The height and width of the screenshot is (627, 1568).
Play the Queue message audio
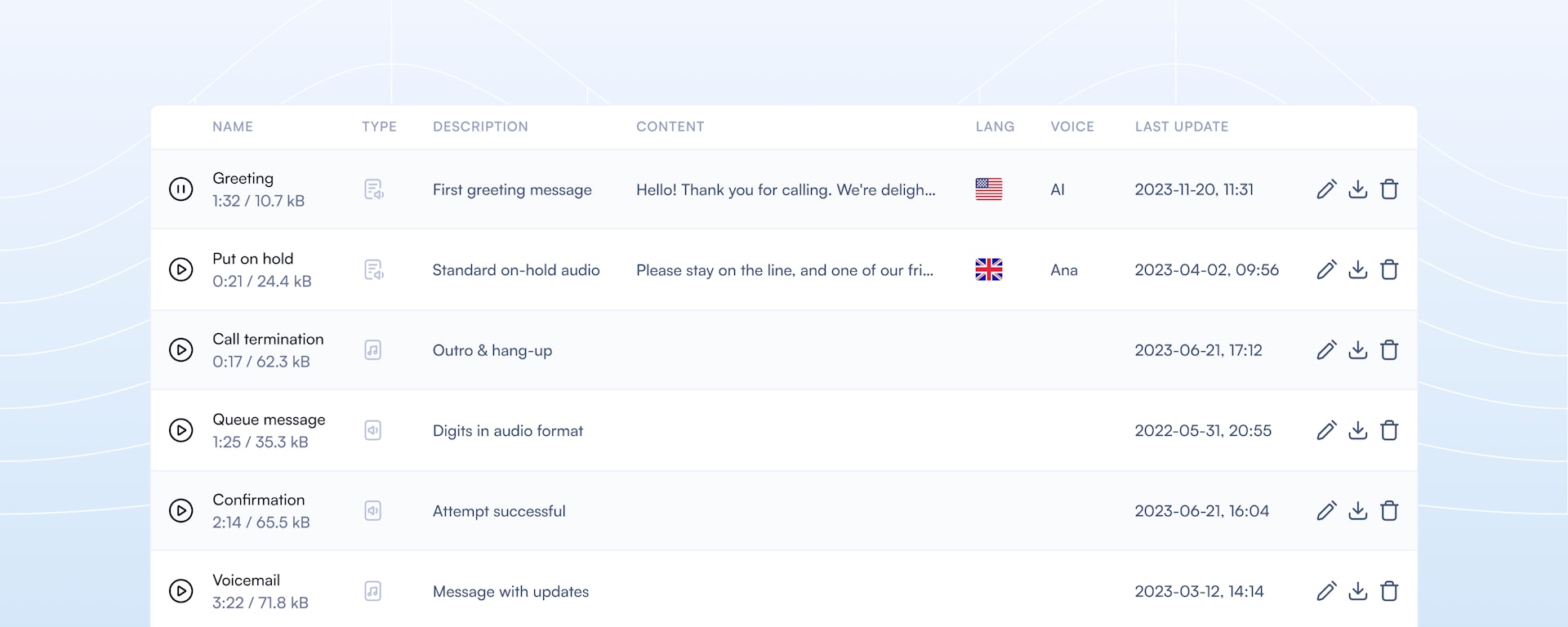tap(180, 430)
